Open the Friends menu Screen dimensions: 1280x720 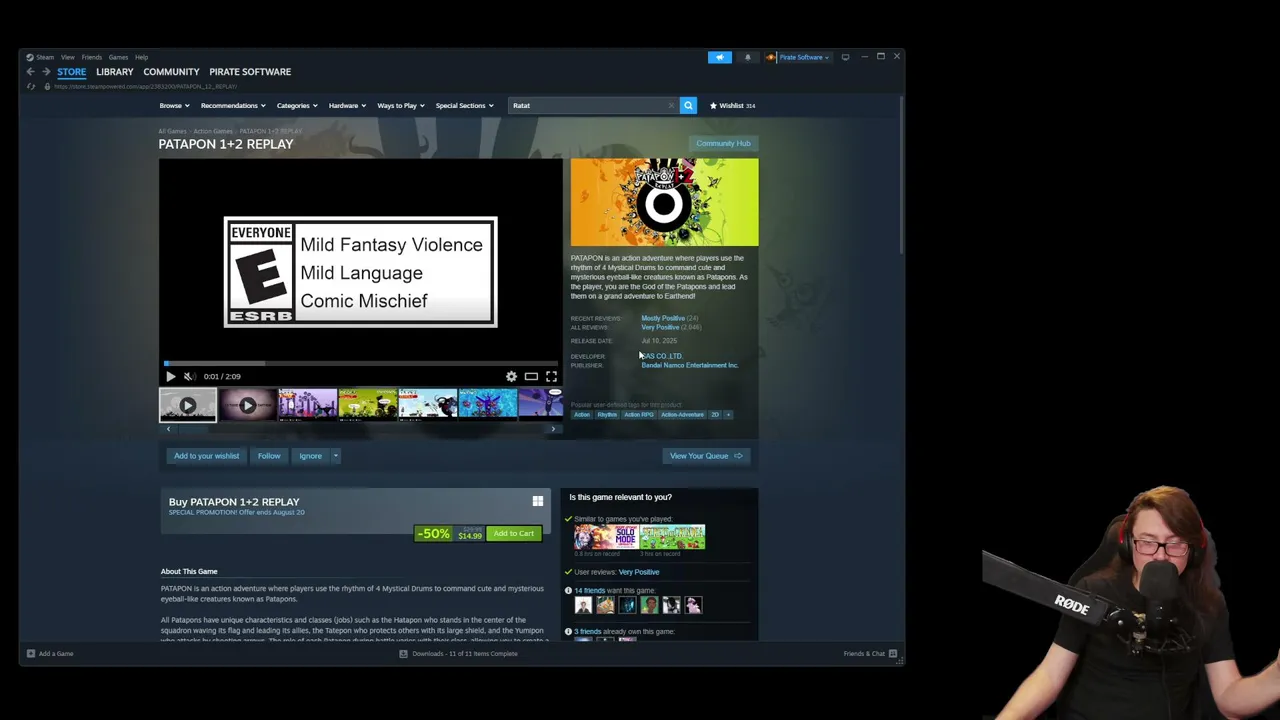(x=91, y=57)
